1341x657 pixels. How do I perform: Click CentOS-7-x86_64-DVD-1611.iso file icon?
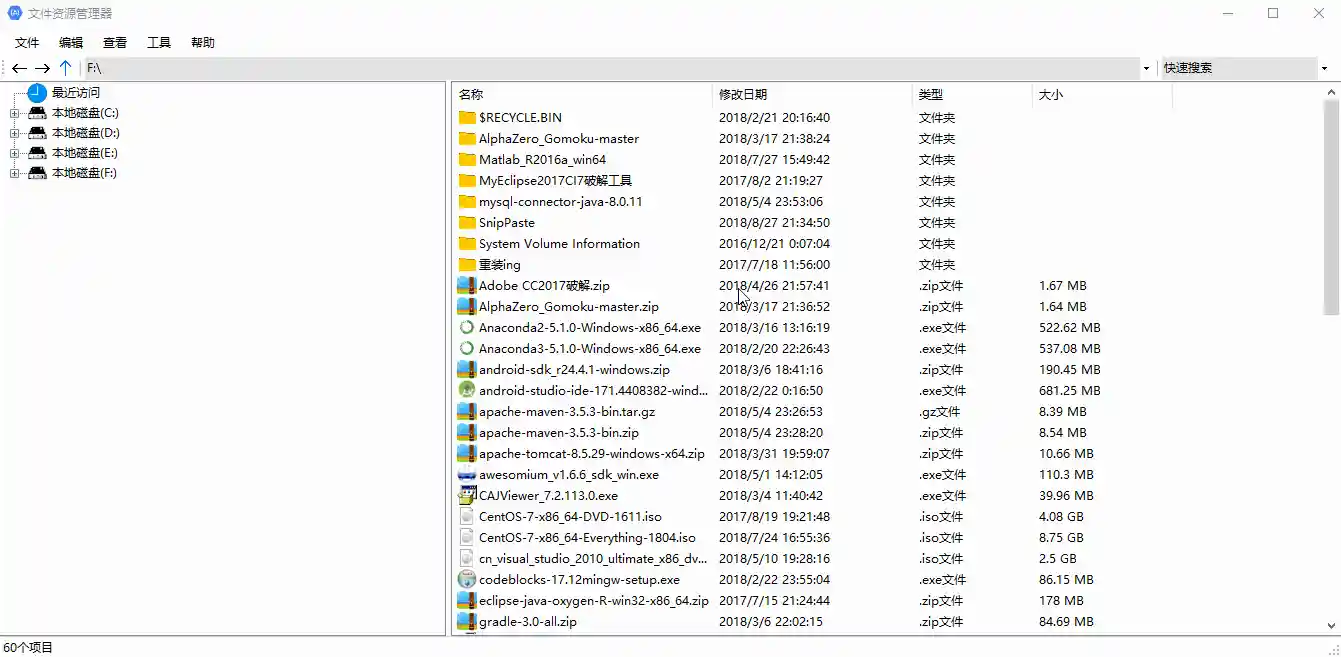[x=467, y=517]
